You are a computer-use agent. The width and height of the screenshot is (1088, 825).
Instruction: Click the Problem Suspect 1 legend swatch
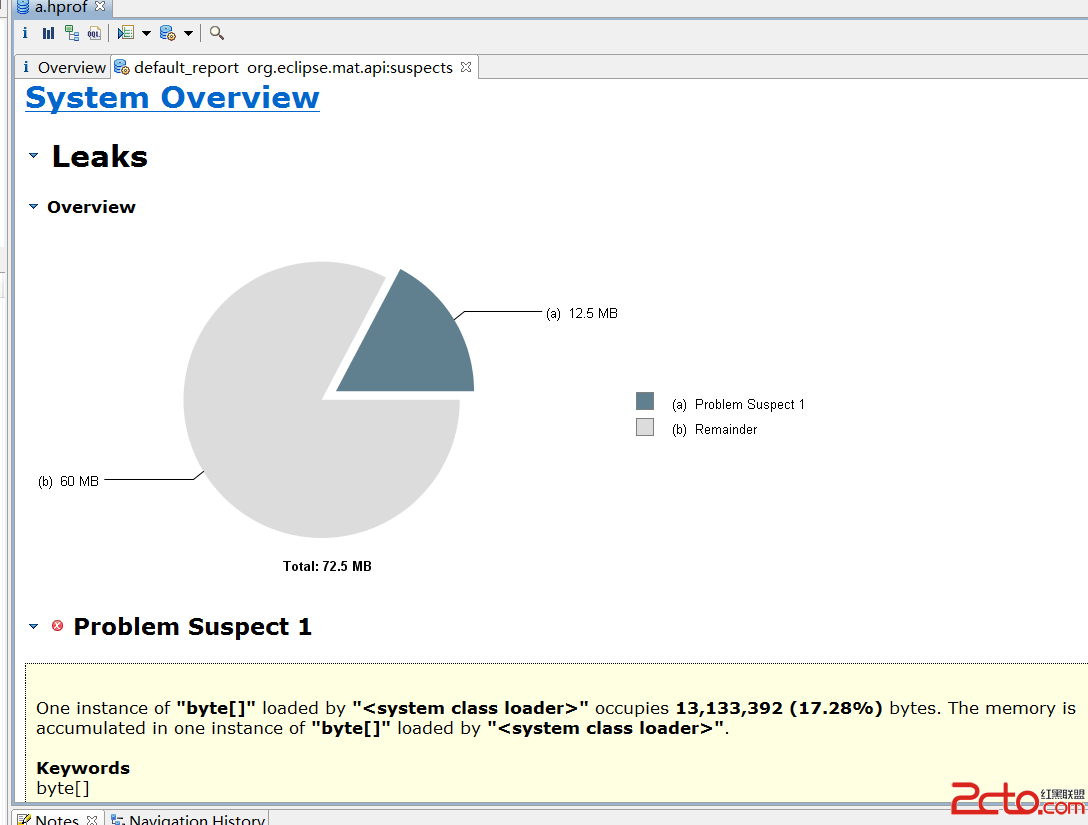tap(645, 401)
